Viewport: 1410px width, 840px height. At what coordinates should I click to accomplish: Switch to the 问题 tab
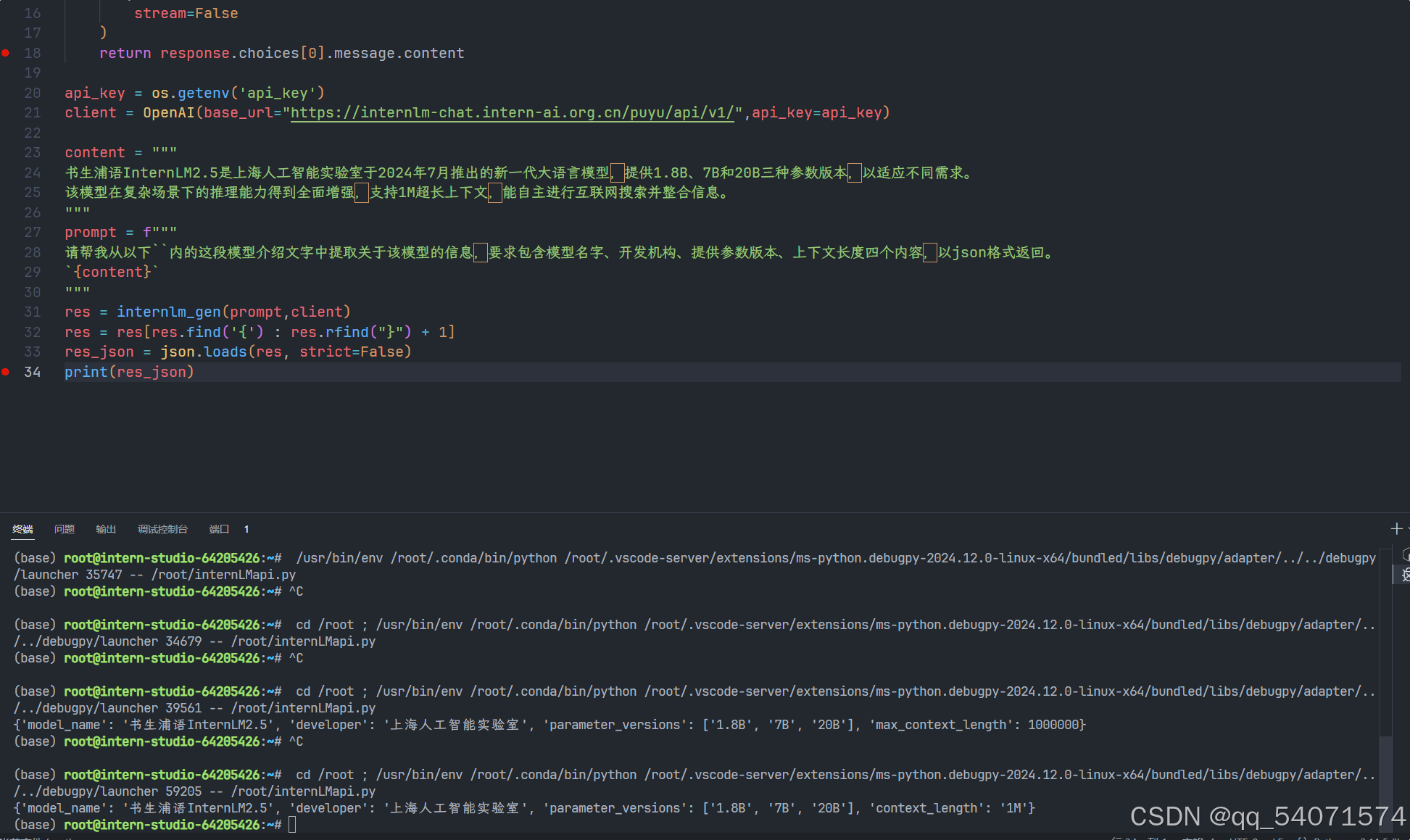click(x=64, y=528)
